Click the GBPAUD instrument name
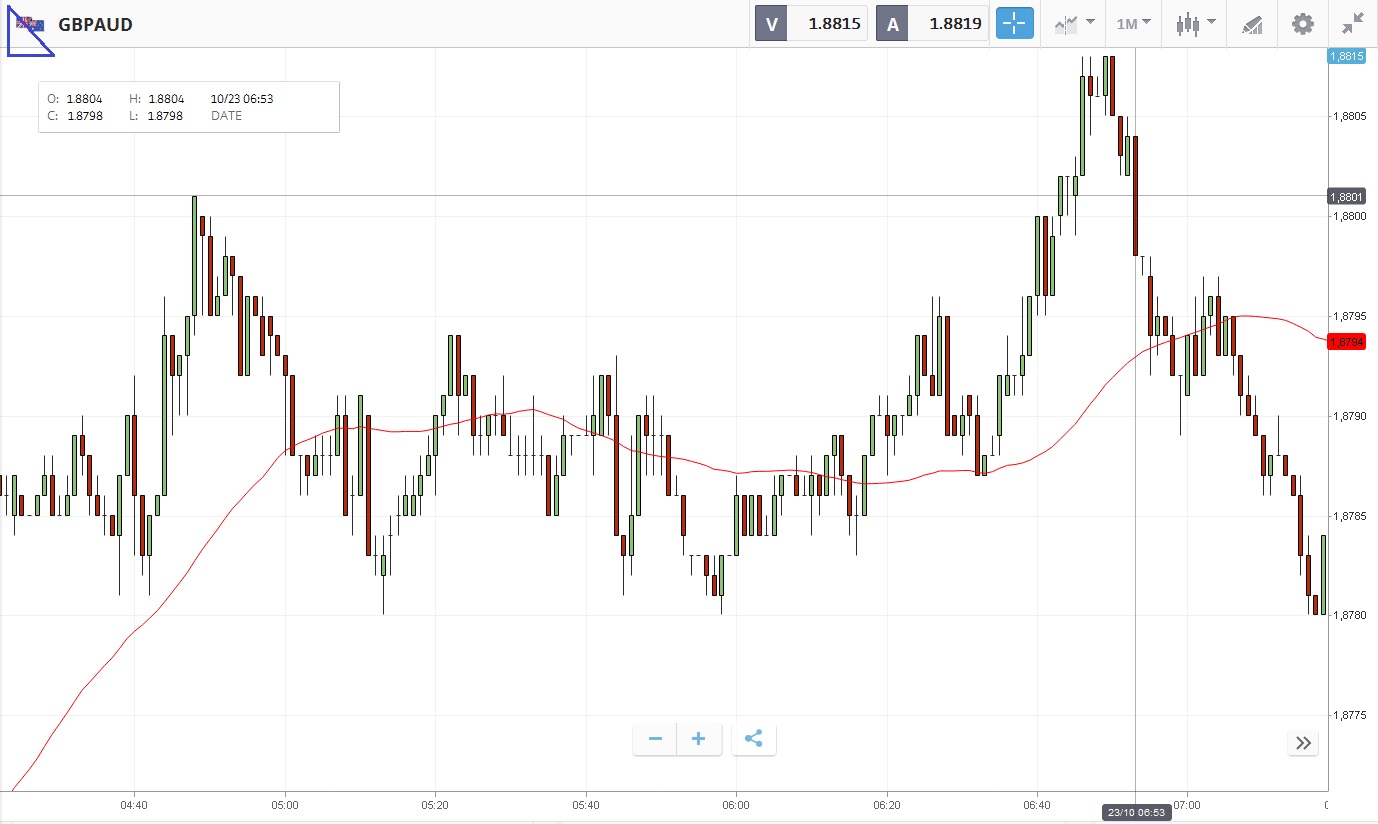The height and width of the screenshot is (824, 1378). [x=95, y=24]
